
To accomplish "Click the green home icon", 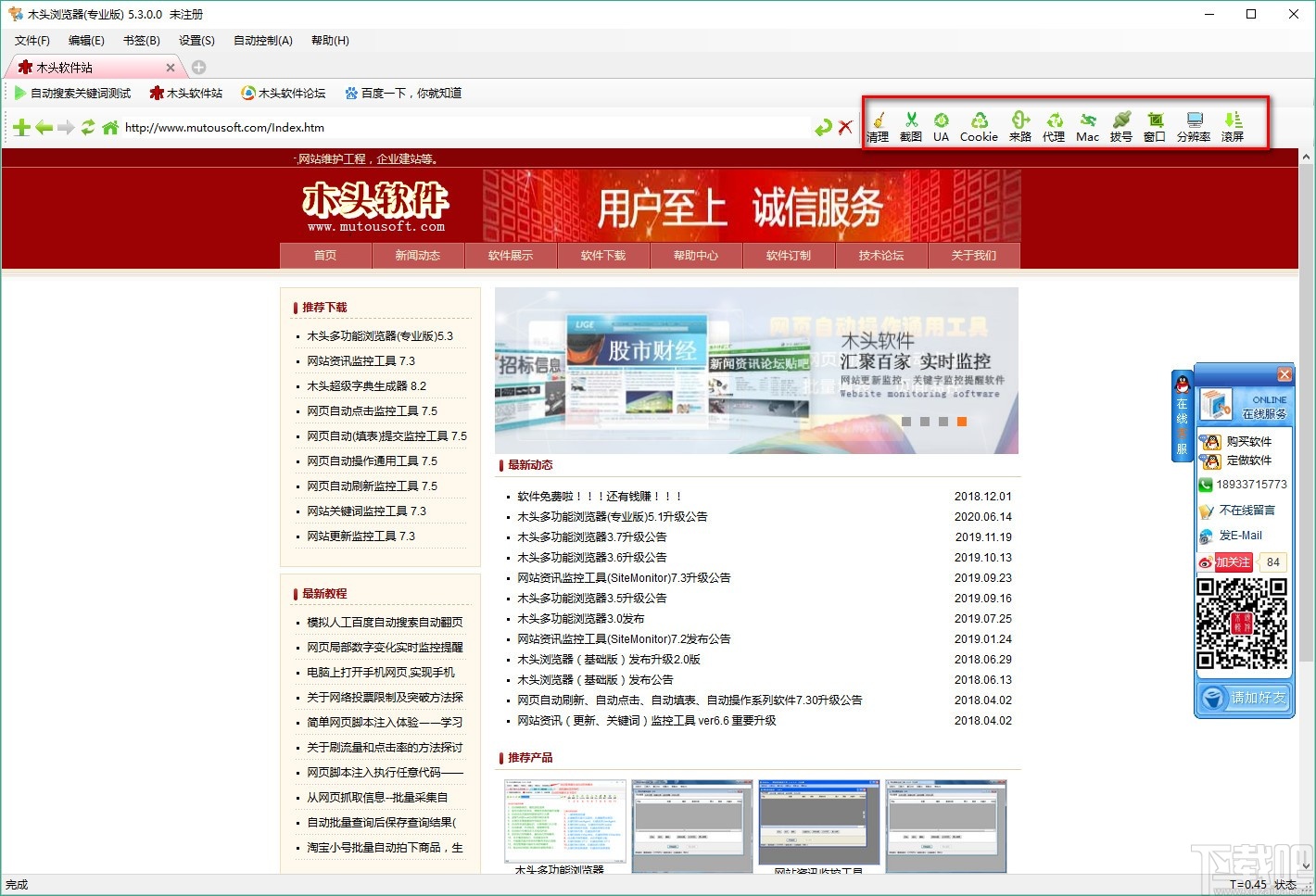I will 110,128.
